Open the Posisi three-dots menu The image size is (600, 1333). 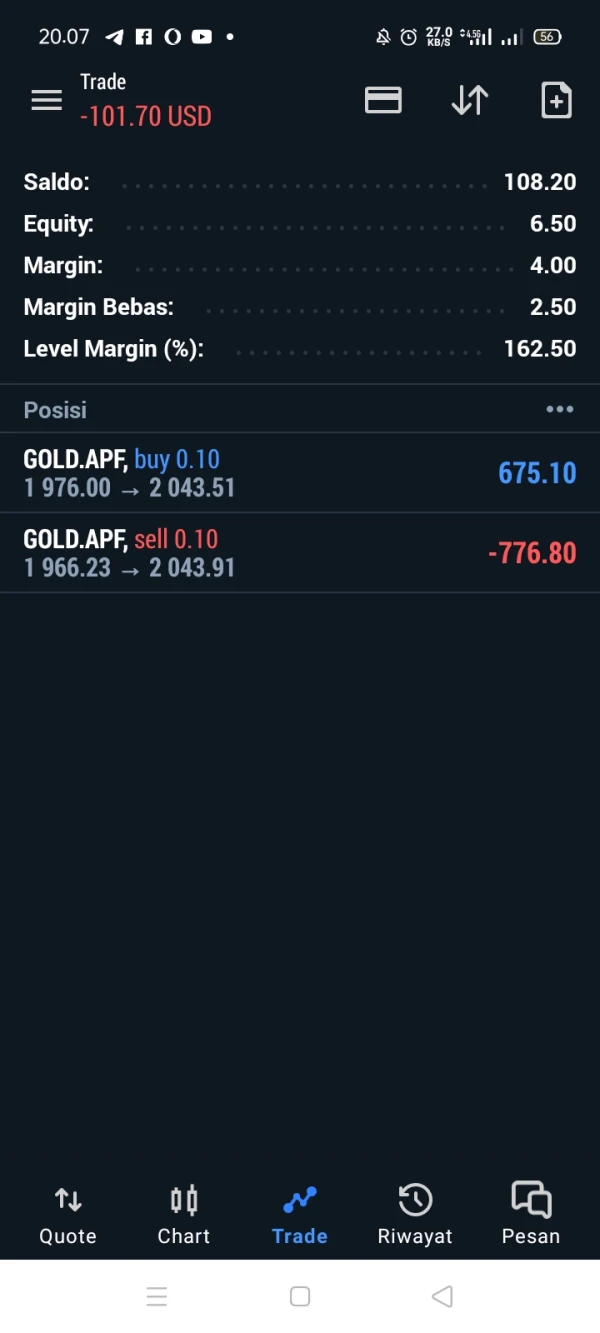[x=559, y=409]
